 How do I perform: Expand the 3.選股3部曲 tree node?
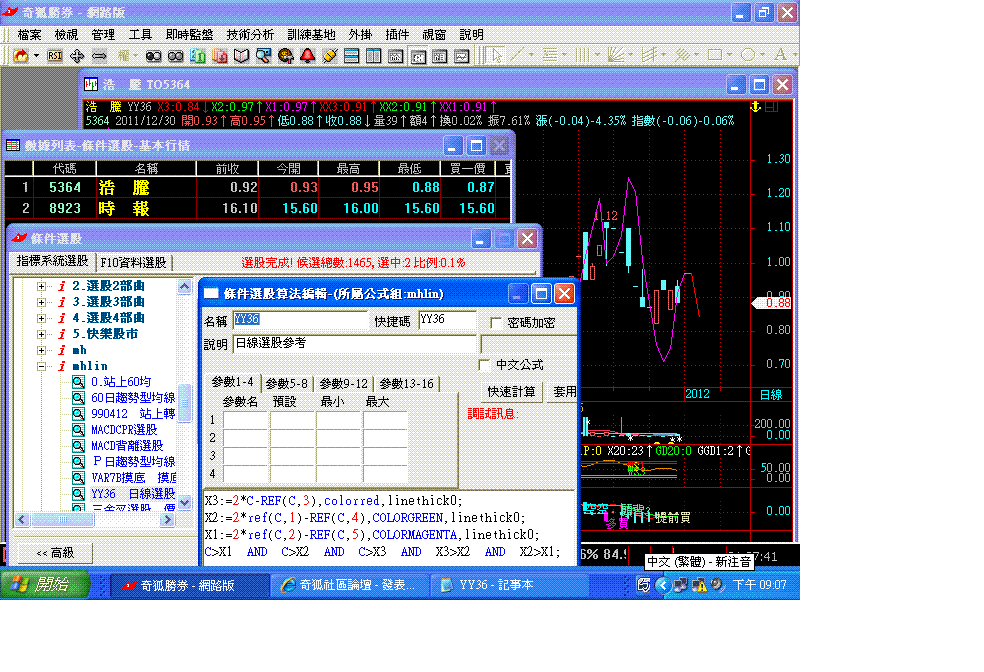(41, 302)
